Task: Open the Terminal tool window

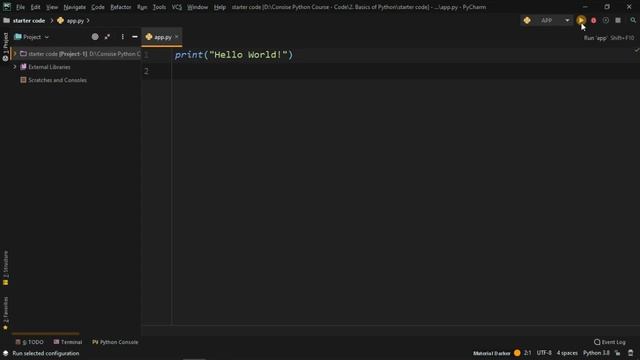Action: coord(68,342)
